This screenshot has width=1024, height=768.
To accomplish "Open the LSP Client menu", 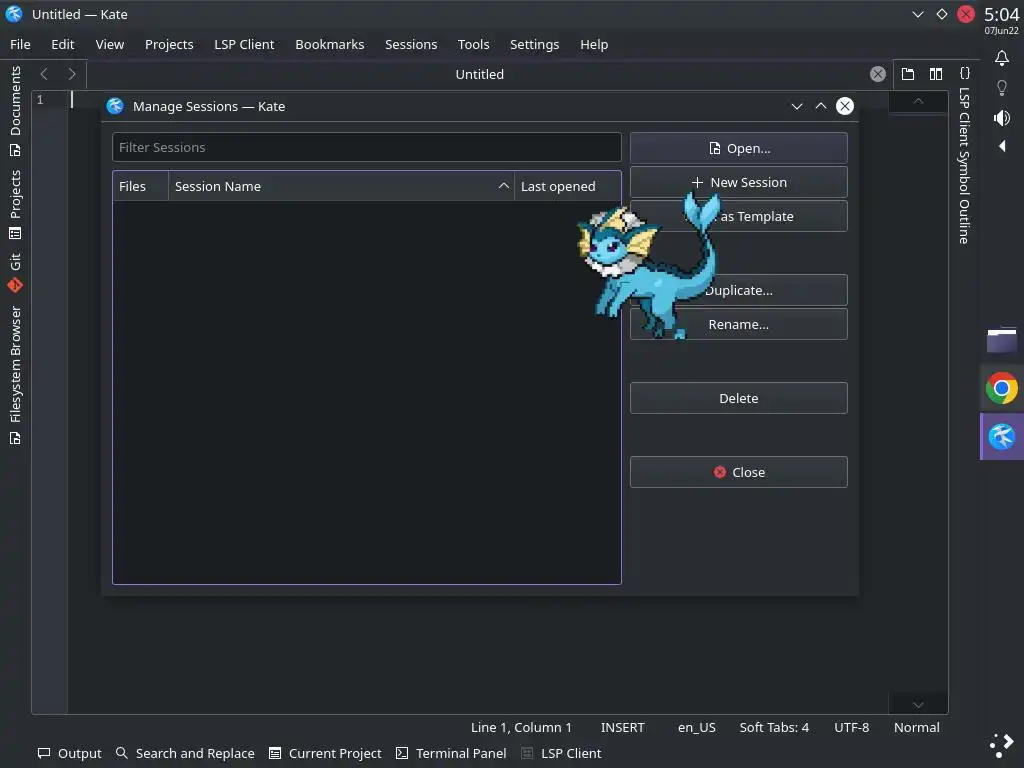I will tap(244, 44).
